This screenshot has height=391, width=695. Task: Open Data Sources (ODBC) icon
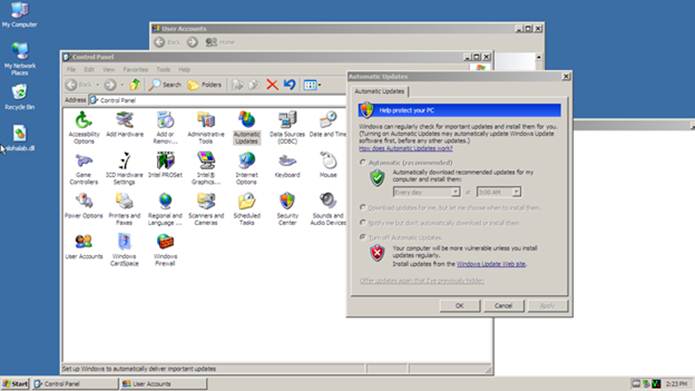pos(287,127)
